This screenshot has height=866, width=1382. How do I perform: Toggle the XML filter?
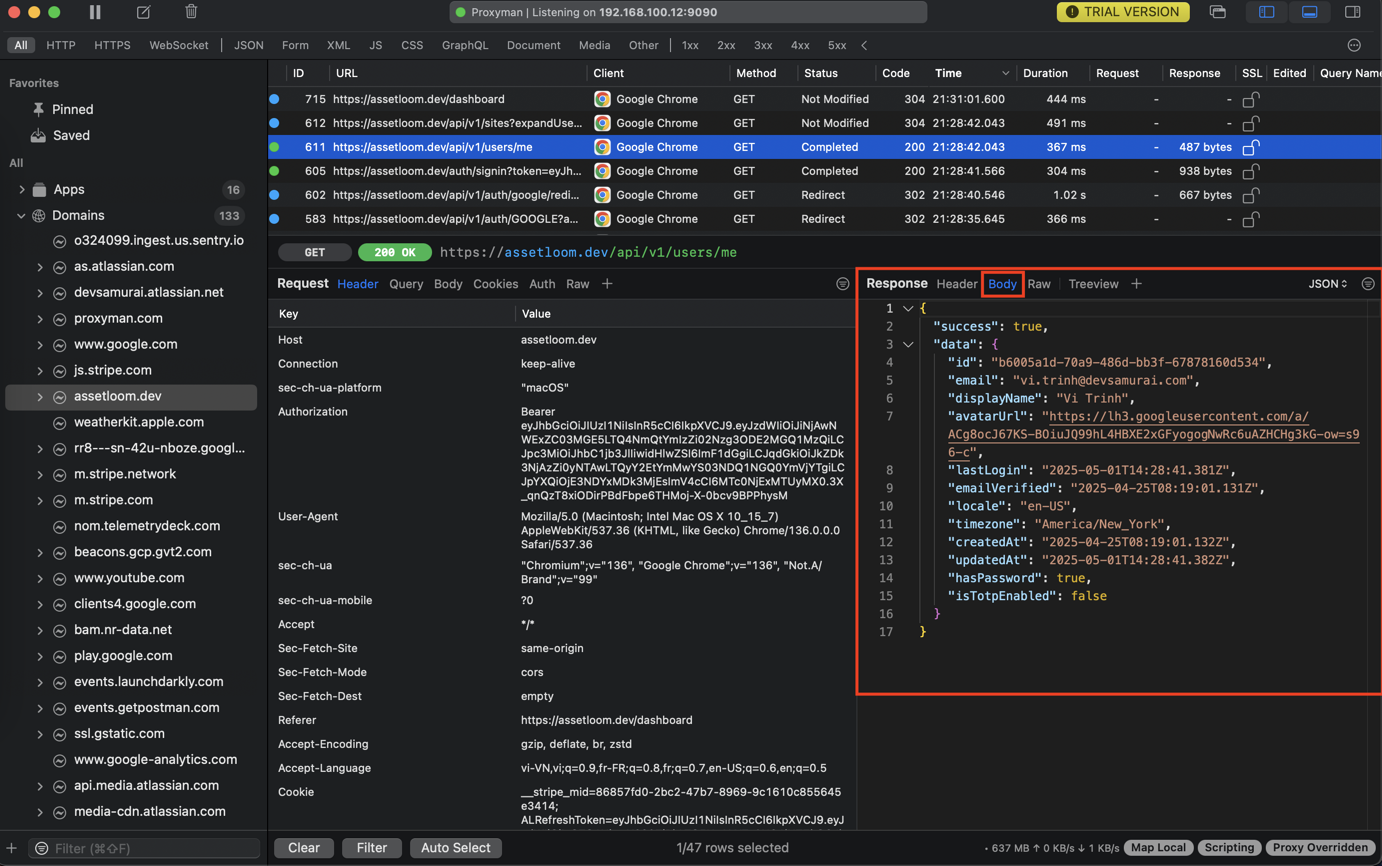click(338, 45)
